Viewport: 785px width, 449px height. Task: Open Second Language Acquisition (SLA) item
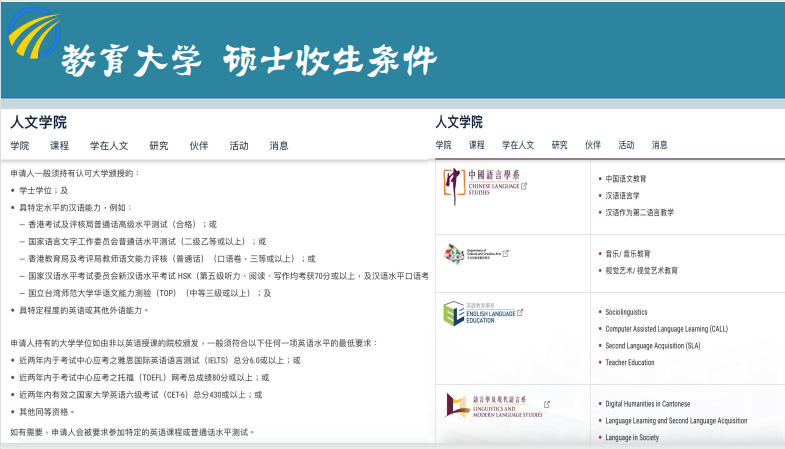click(653, 345)
